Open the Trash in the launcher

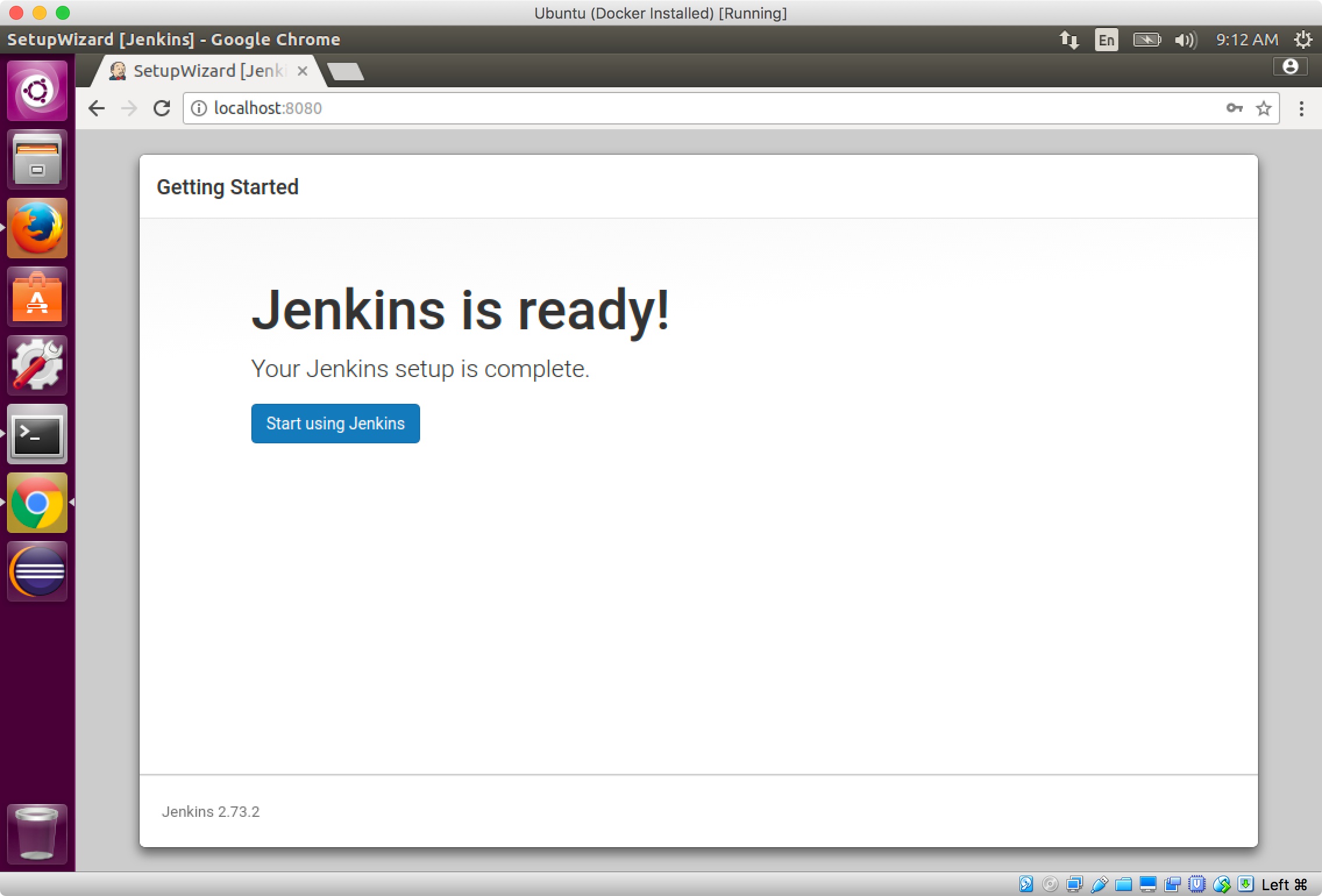click(x=37, y=834)
